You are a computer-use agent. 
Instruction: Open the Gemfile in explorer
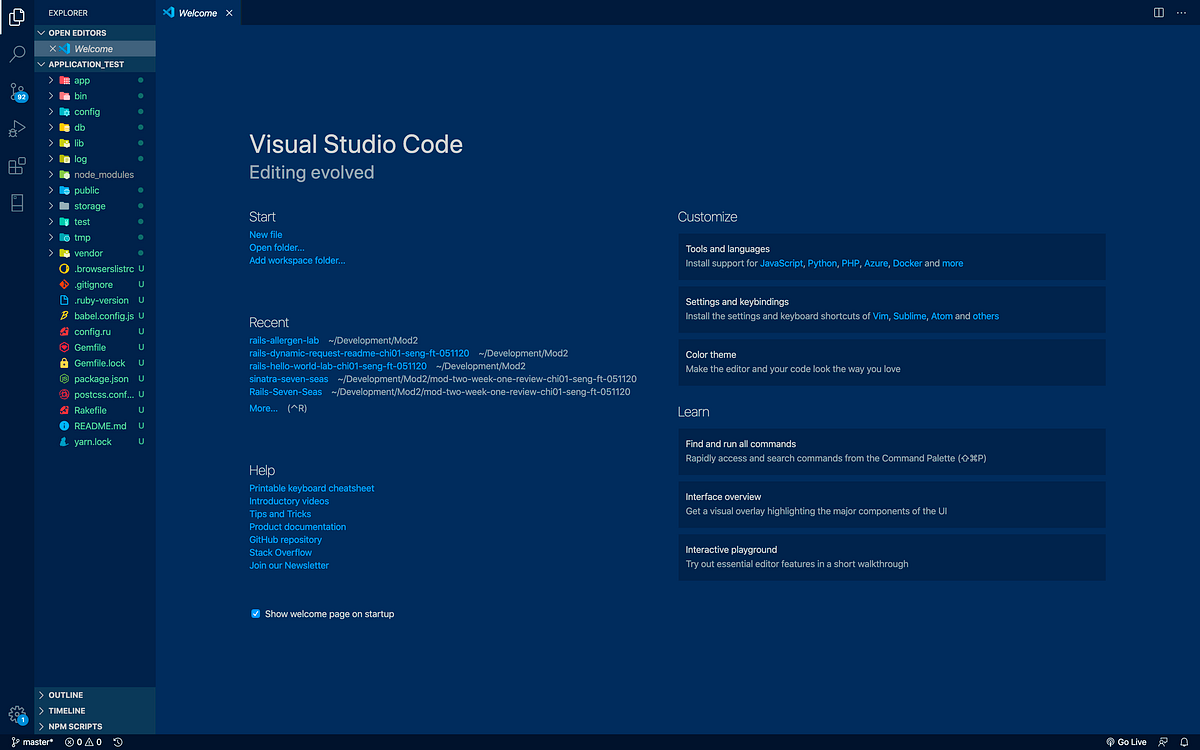95,347
